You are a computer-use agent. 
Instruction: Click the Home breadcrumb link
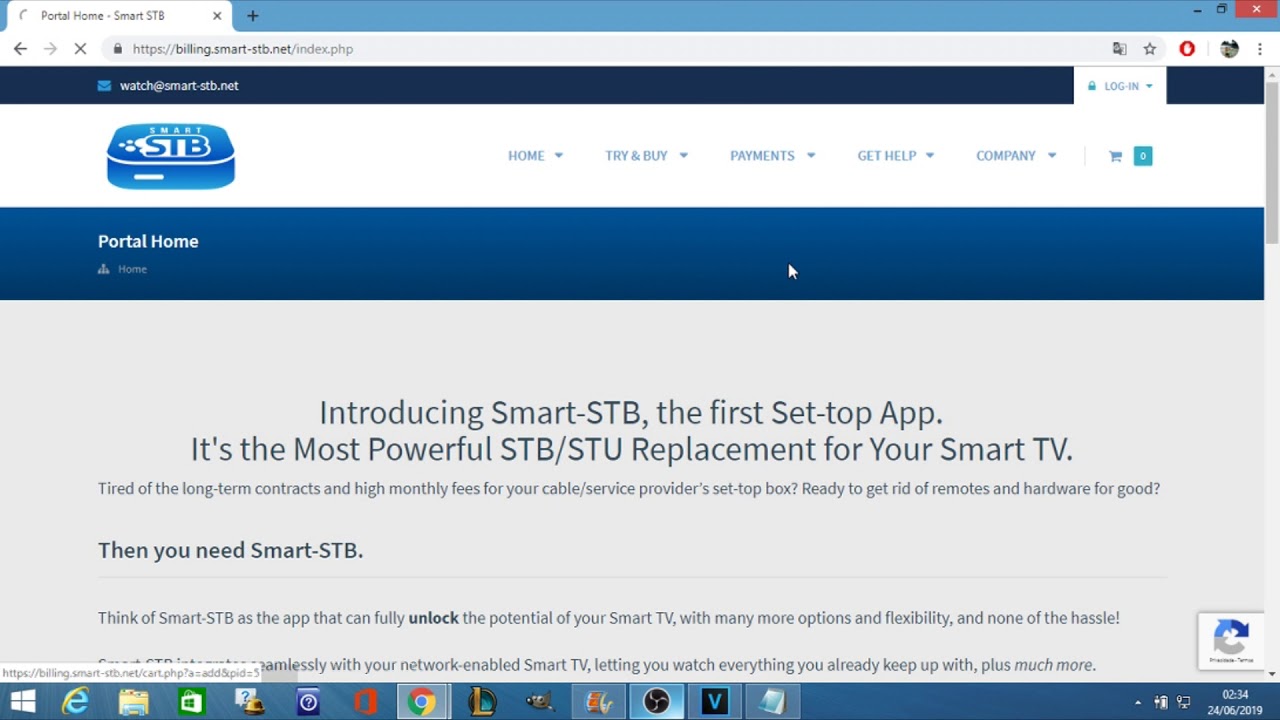132,269
